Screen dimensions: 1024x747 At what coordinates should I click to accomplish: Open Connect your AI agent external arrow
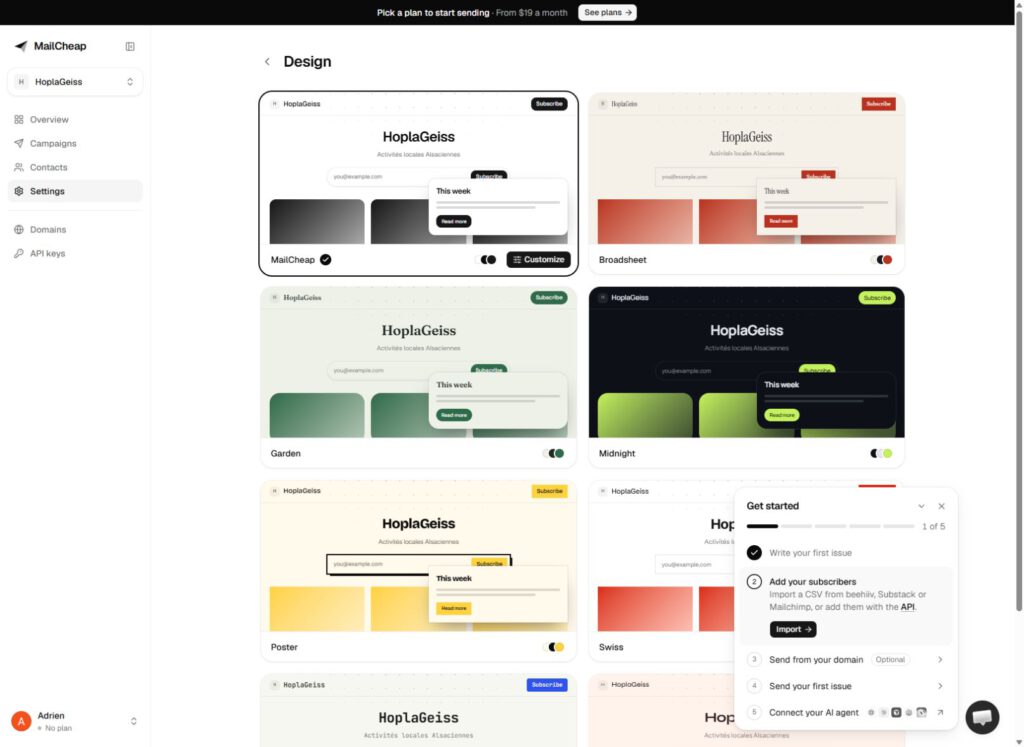coord(940,712)
